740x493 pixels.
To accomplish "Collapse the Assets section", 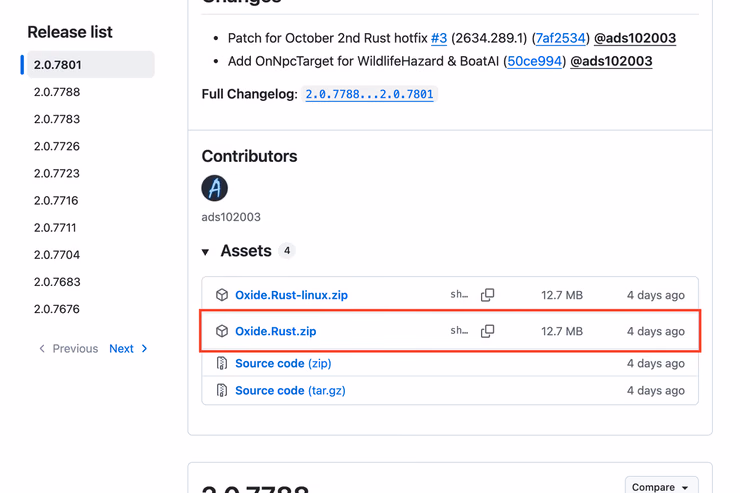I will pyautogui.click(x=205, y=251).
